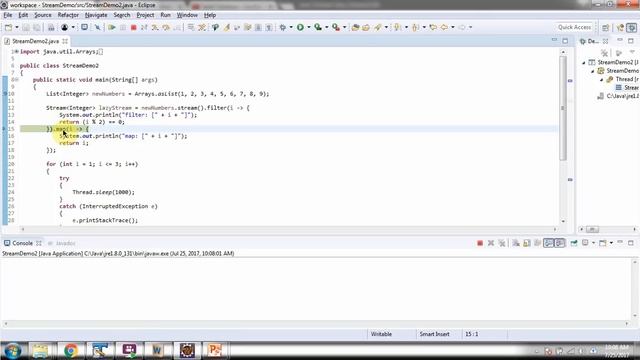The image size is (640, 360).
Task: Click the New file wizard icon
Action: click(x=9, y=27)
